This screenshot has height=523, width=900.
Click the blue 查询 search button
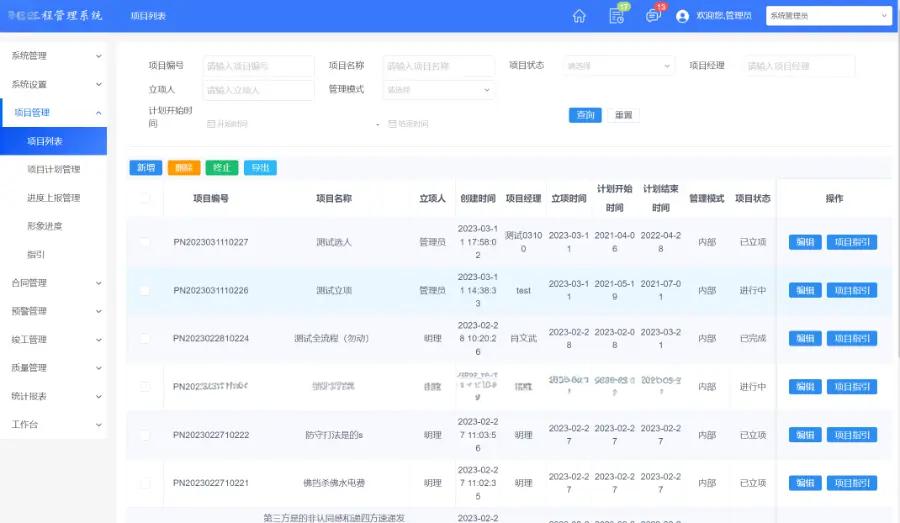(585, 115)
